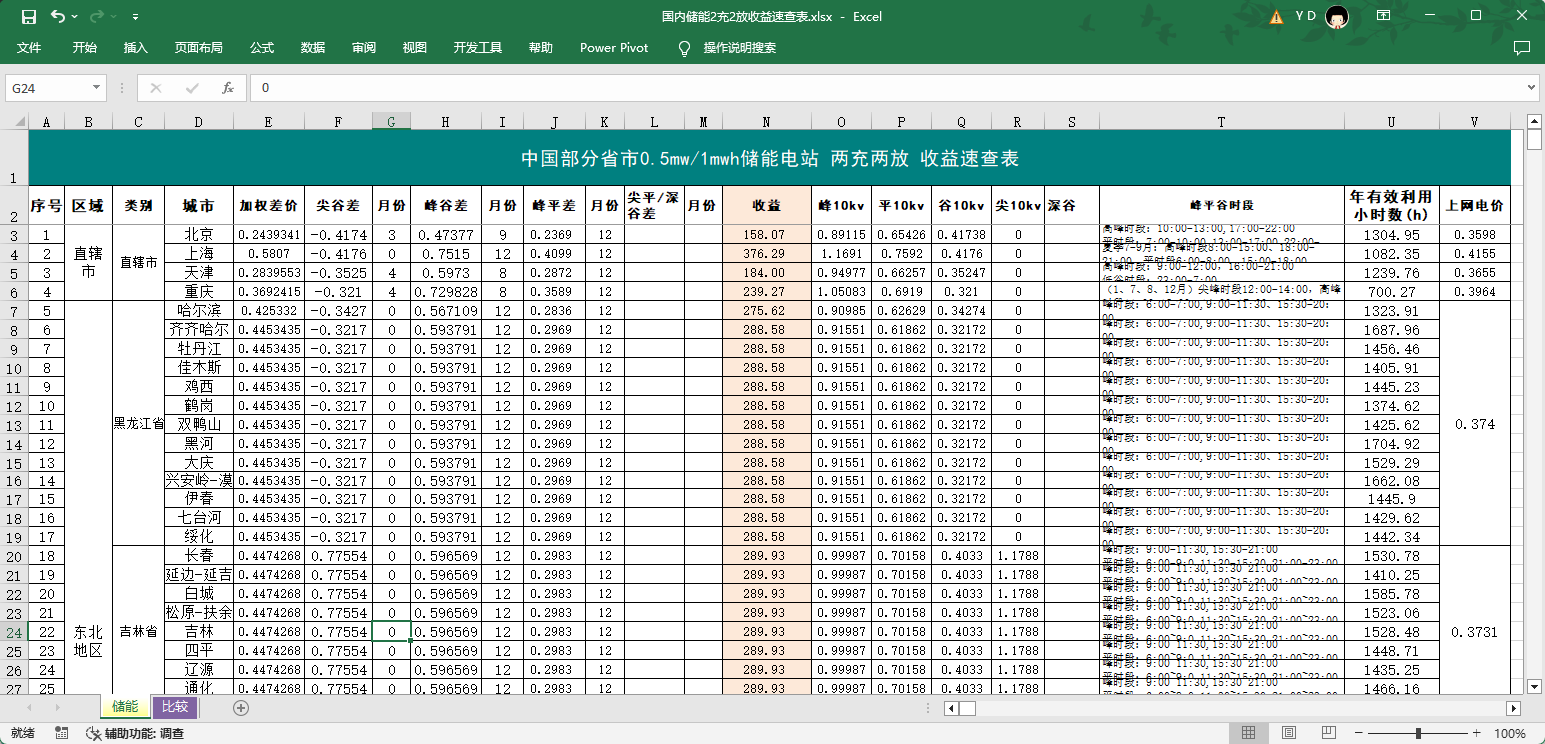Switch to the 插入 ribbon tab
The height and width of the screenshot is (744, 1545).
coord(136,48)
